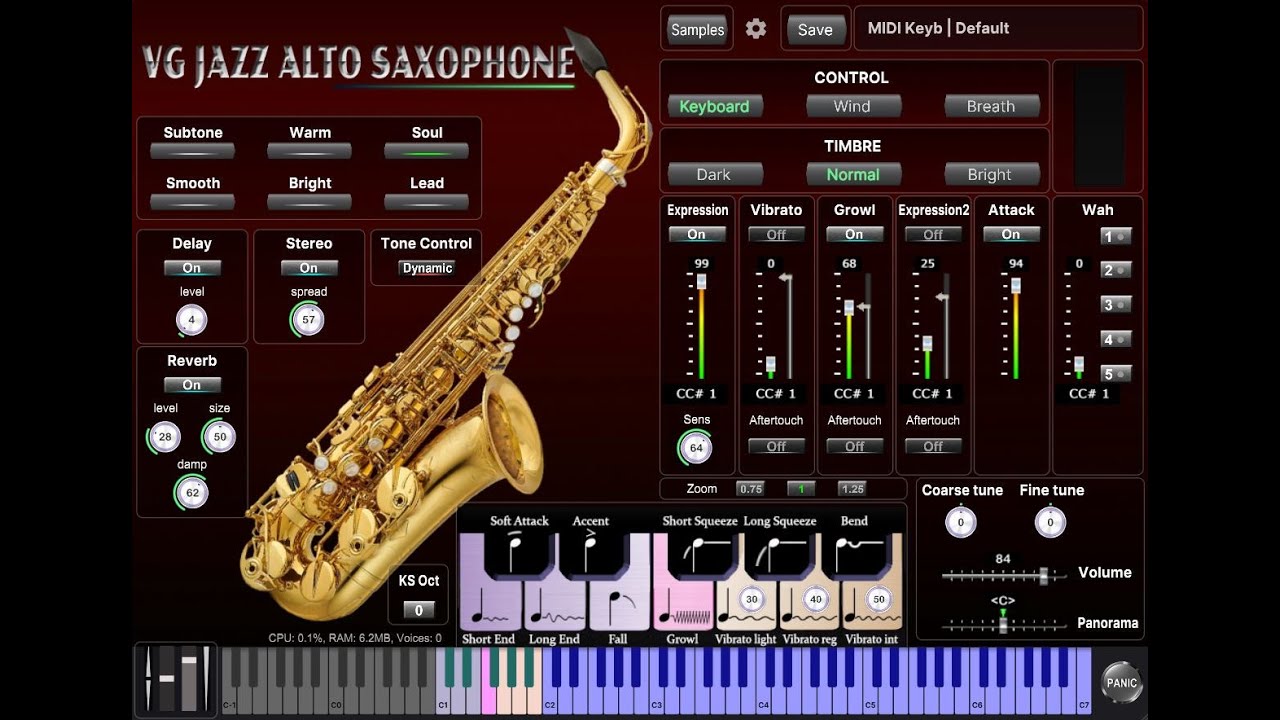
Task: Choose the Lead preset
Action: (x=427, y=202)
